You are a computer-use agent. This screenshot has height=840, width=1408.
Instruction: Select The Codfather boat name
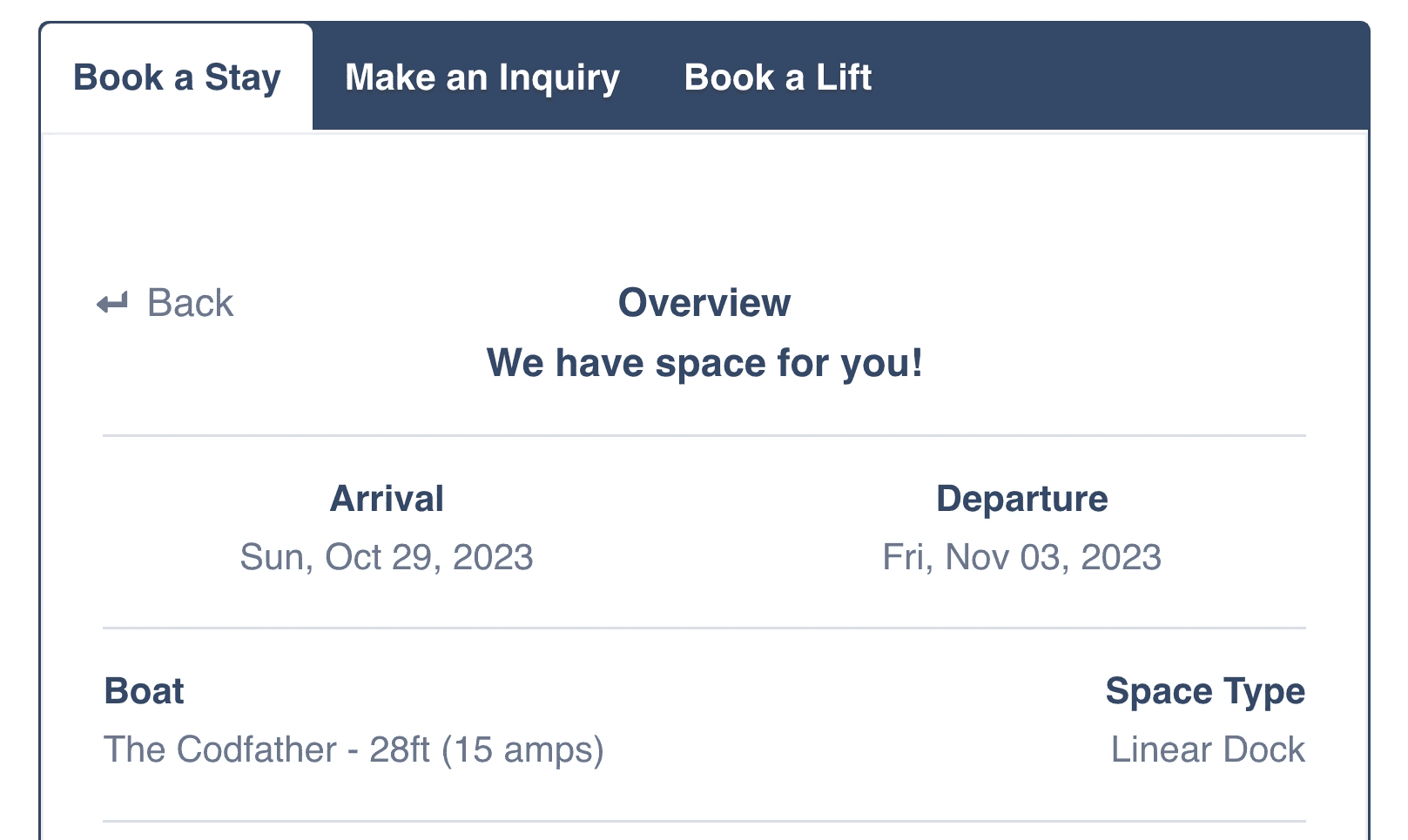click(x=220, y=749)
